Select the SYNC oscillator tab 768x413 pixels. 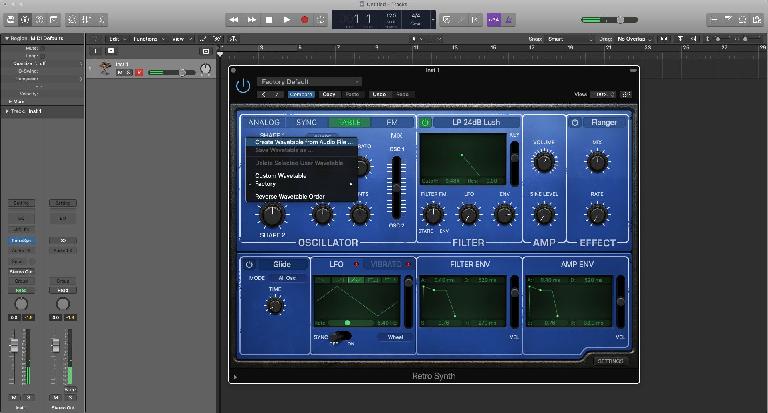tap(307, 122)
